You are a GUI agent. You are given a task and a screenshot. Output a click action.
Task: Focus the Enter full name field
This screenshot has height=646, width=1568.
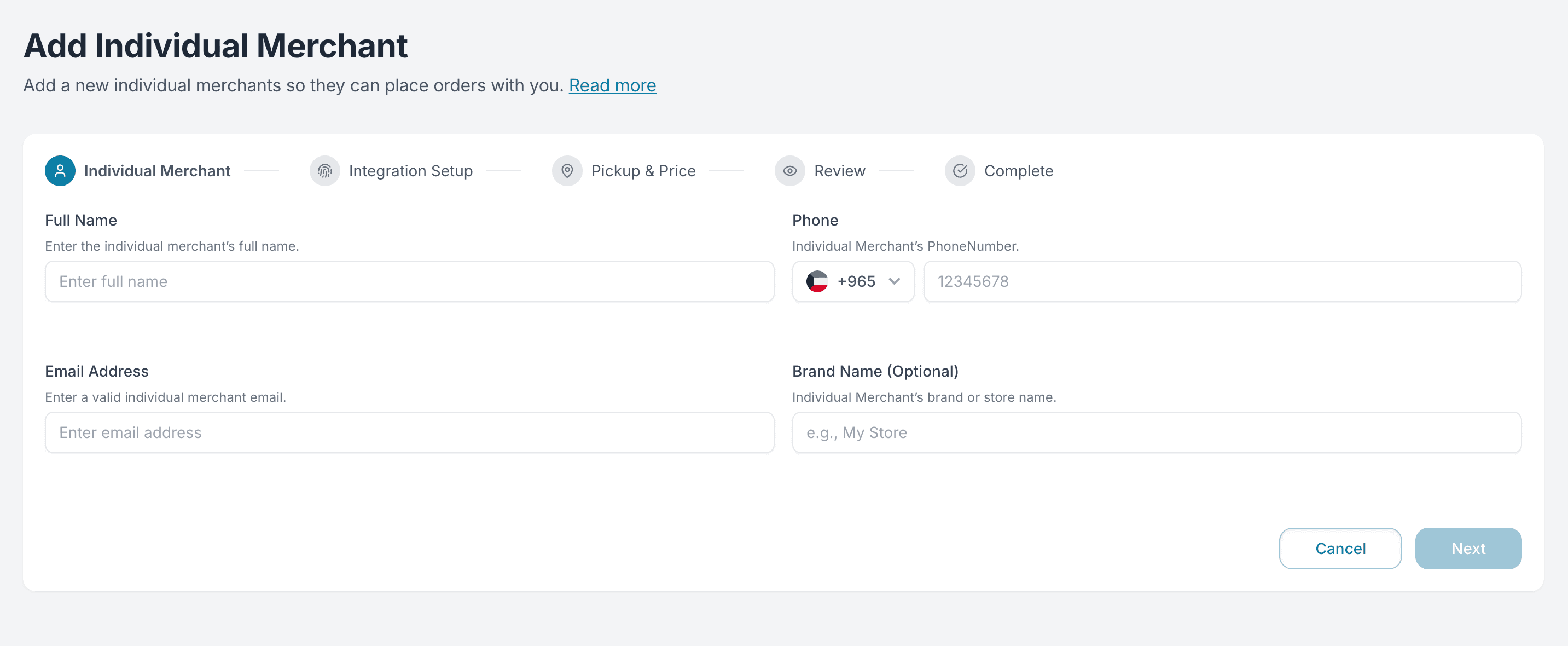pyautogui.click(x=409, y=281)
